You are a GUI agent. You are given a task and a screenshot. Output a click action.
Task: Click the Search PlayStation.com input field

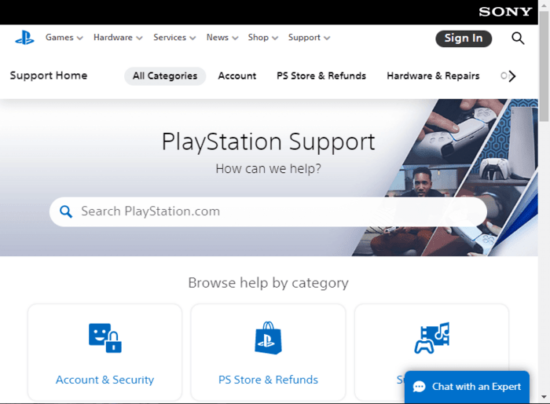click(x=268, y=211)
